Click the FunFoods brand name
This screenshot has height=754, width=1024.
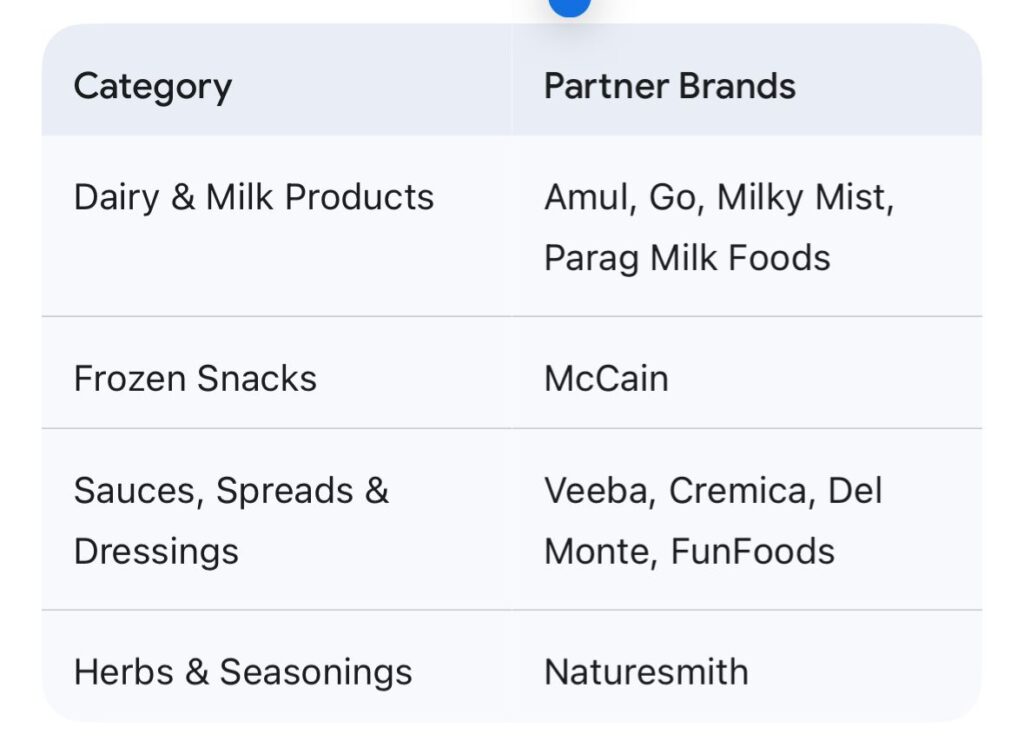pyautogui.click(x=752, y=551)
